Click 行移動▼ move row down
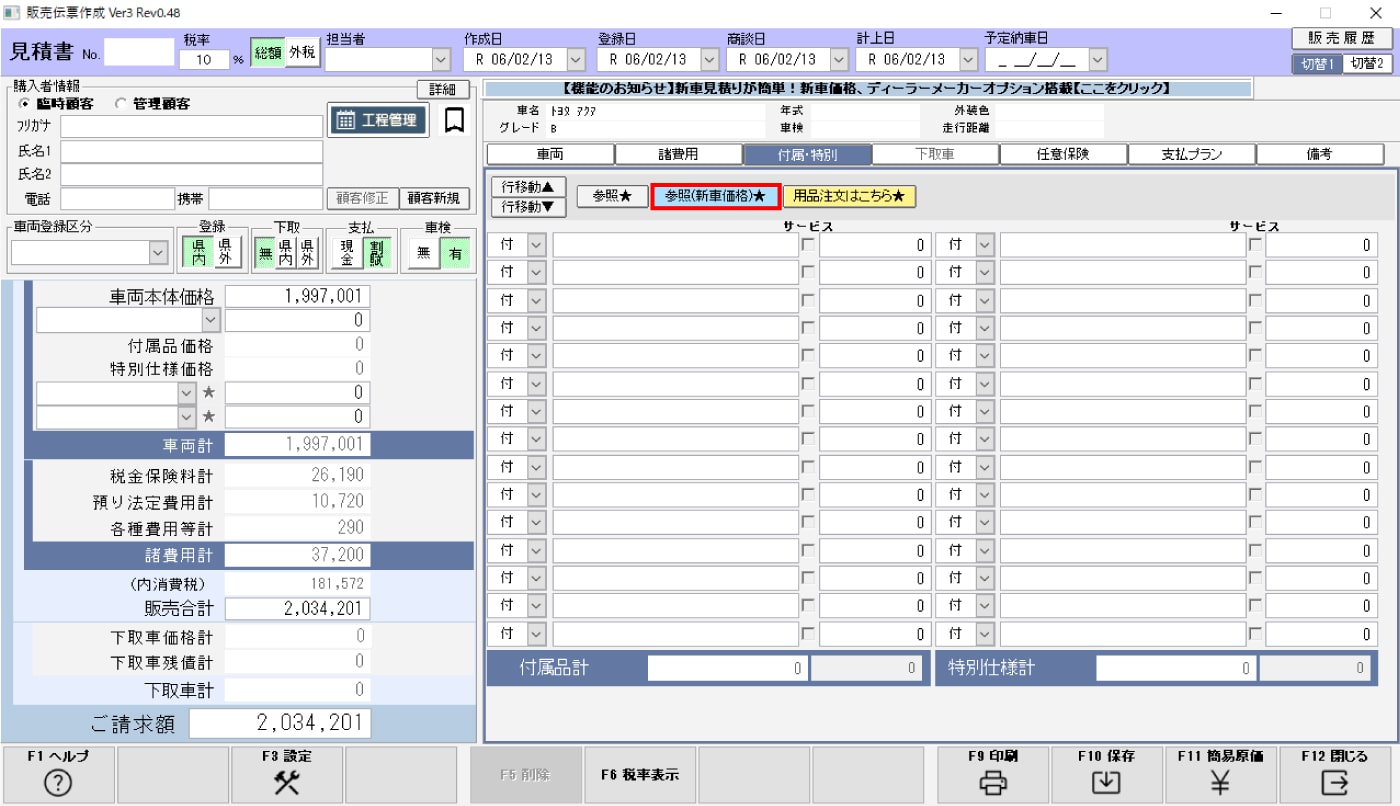 [528, 207]
